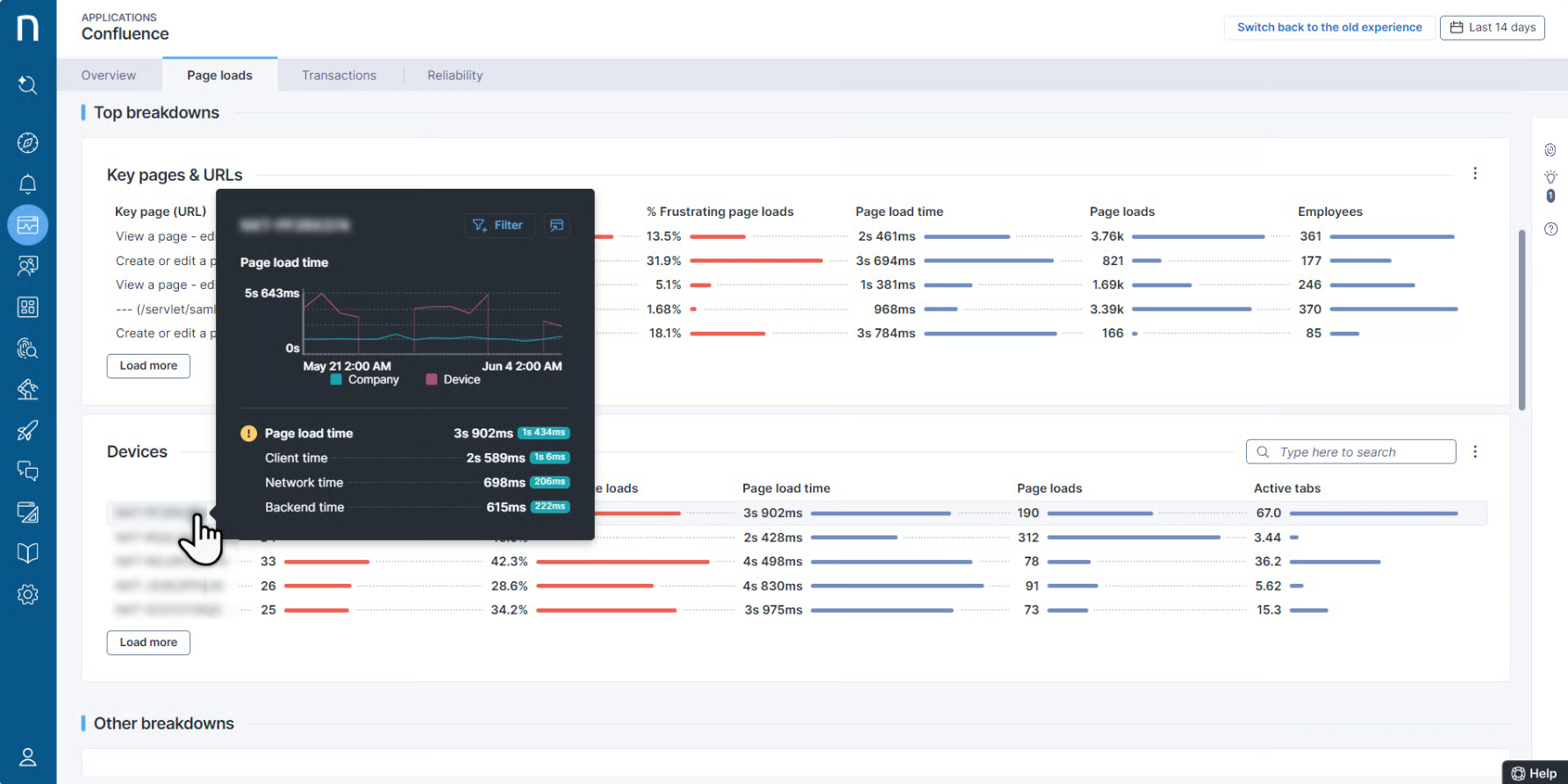Open the book icon in sidebar
Viewport: 1568px width, 784px height.
pyautogui.click(x=28, y=553)
